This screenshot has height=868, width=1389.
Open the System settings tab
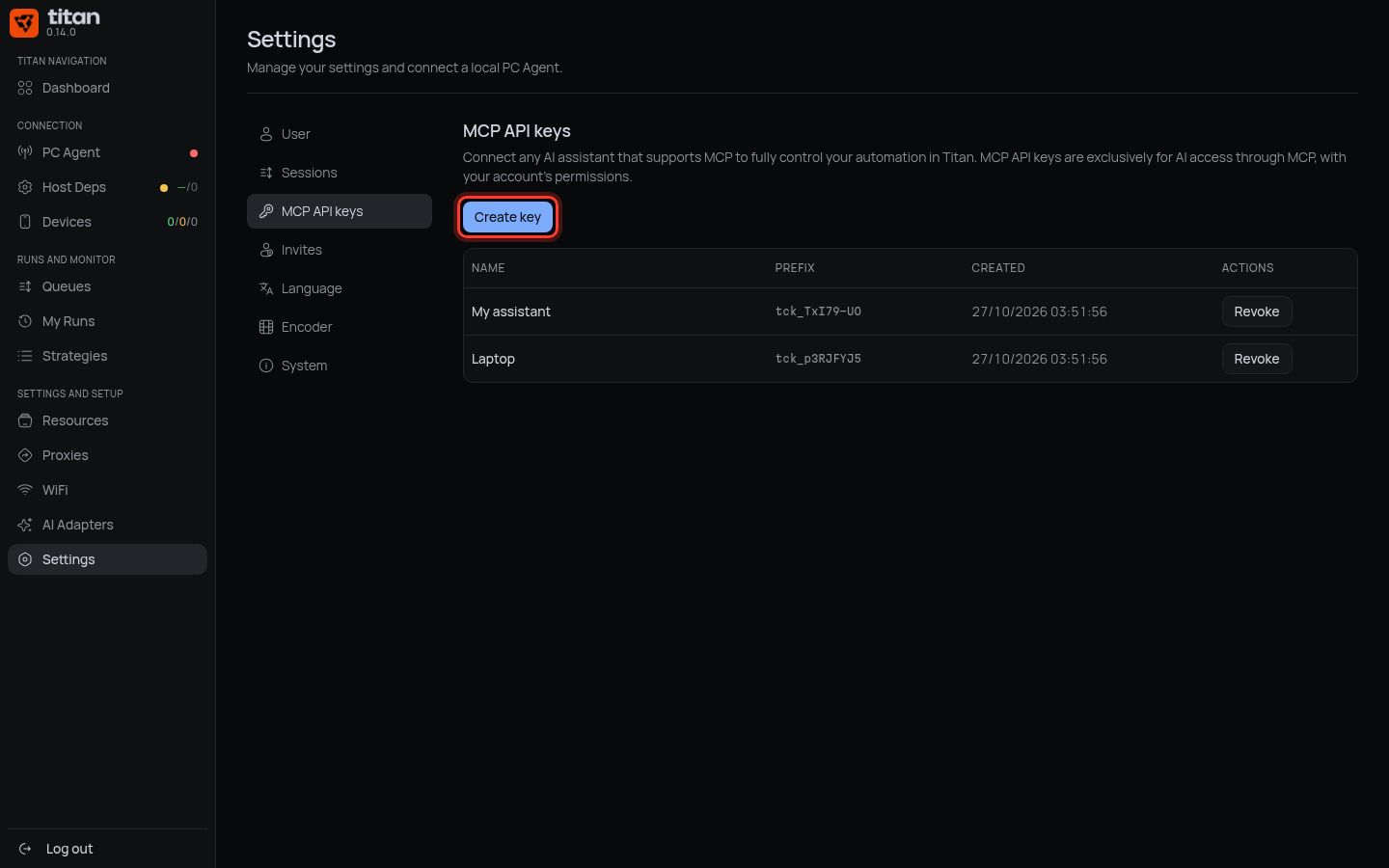click(x=340, y=366)
